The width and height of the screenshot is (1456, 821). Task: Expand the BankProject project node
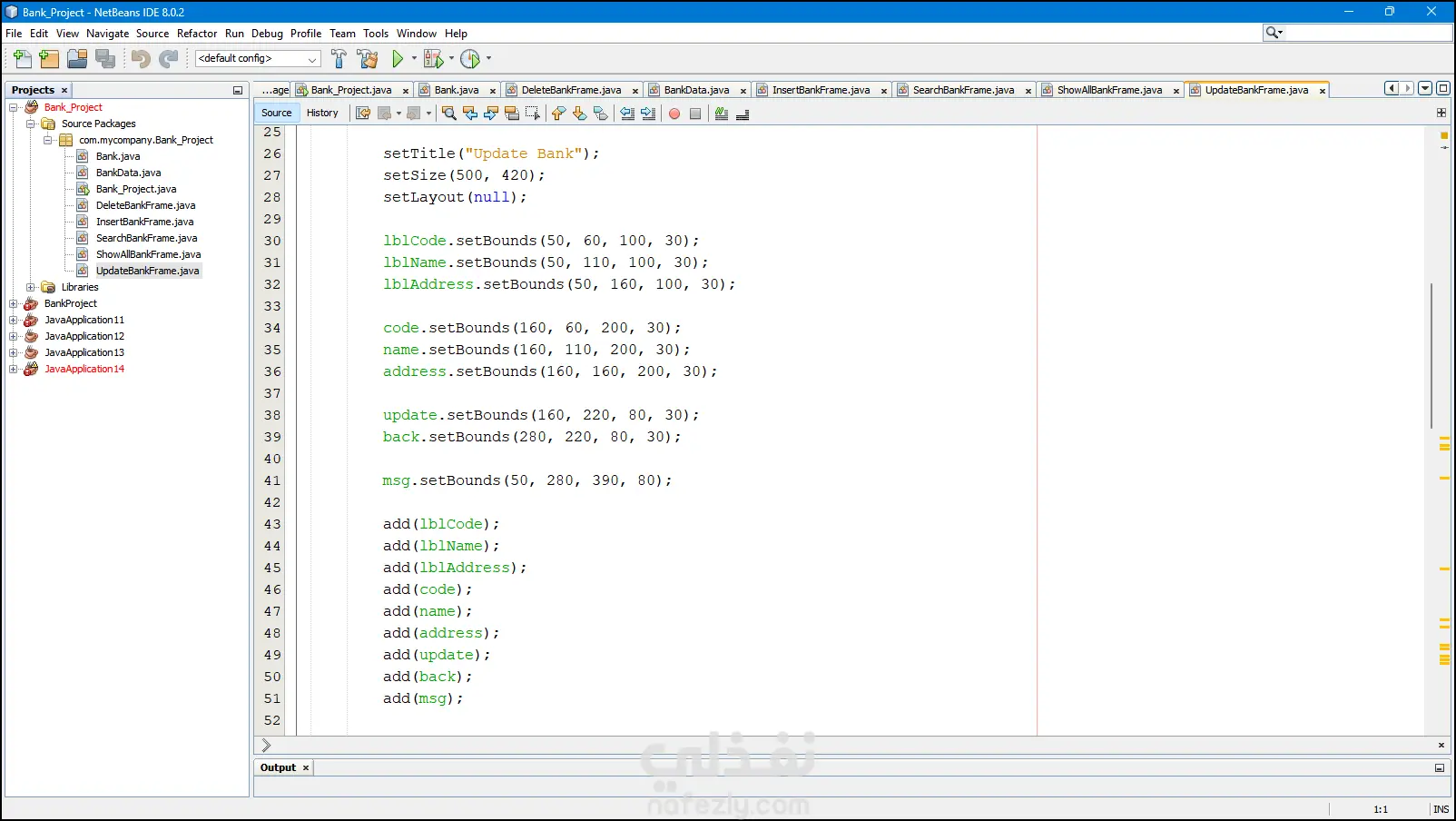click(14, 303)
